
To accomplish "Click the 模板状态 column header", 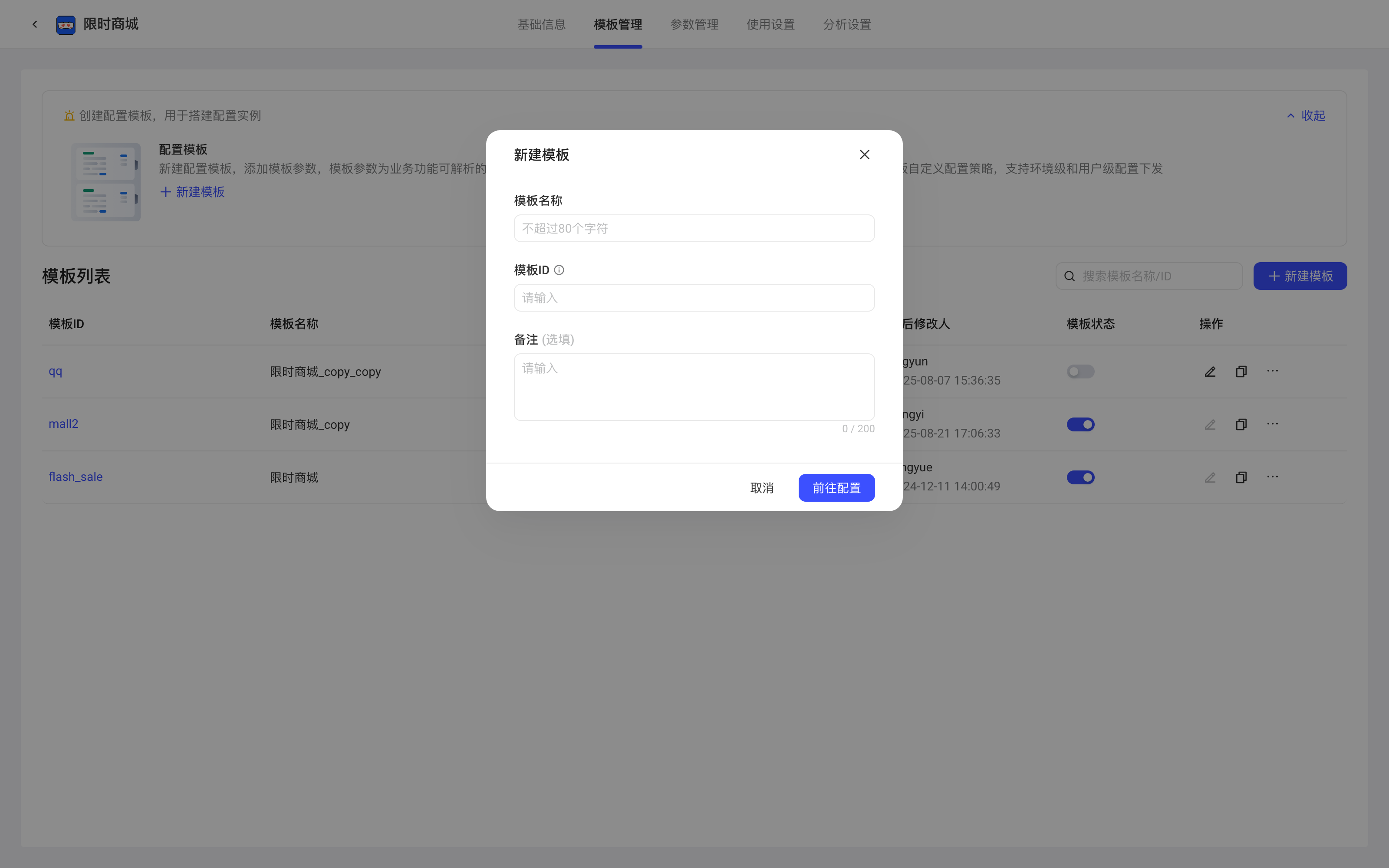I will click(1090, 324).
